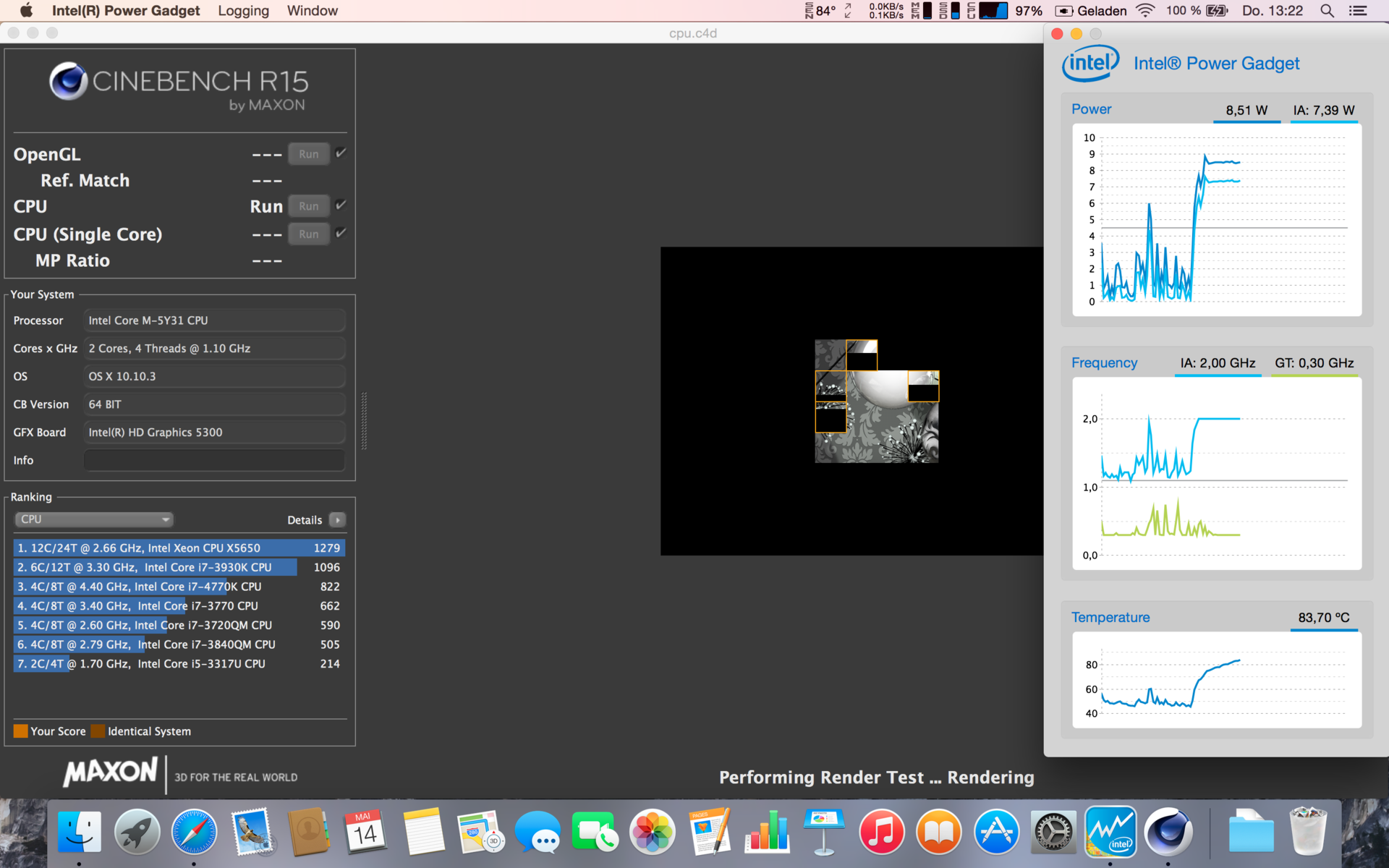Launch App Store from the dock
Viewport: 1389px width, 868px height.
(996, 832)
